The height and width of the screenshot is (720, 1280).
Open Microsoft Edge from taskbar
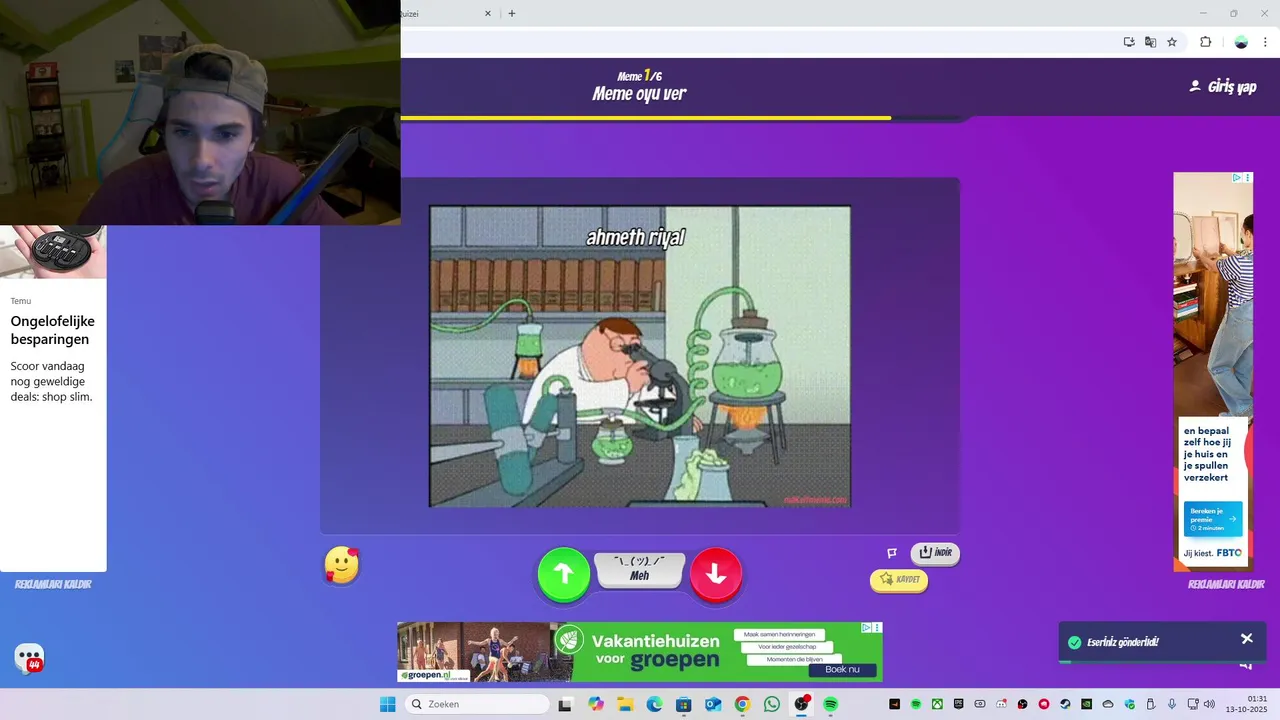(654, 704)
